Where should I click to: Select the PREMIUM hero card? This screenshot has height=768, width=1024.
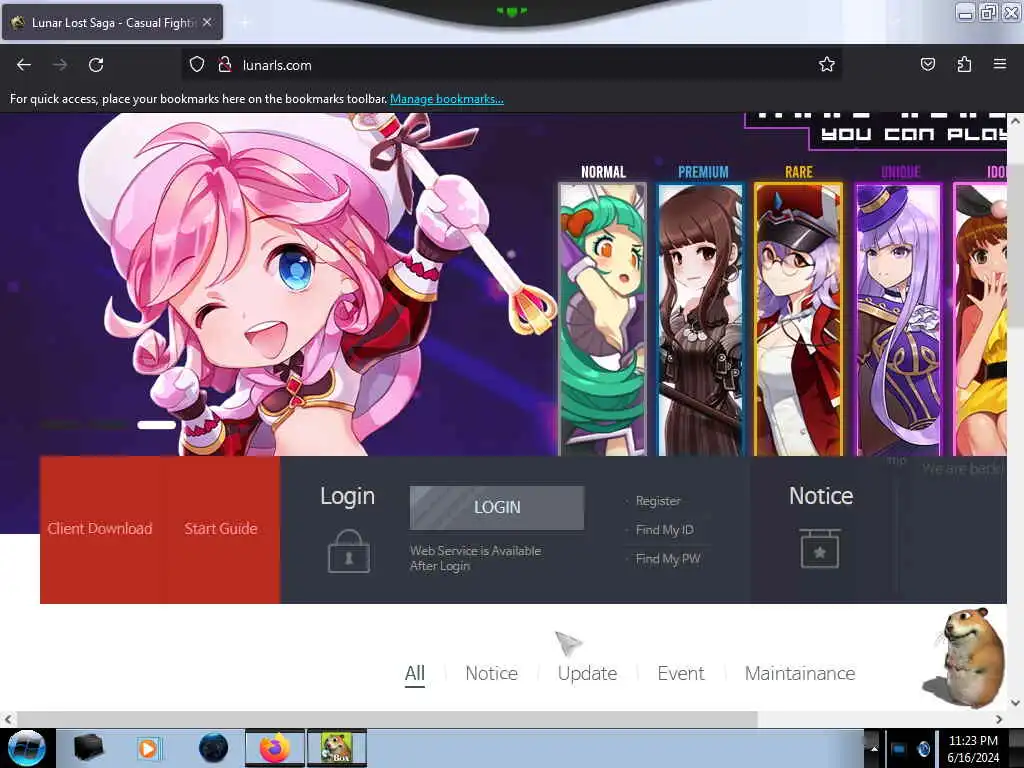click(700, 319)
